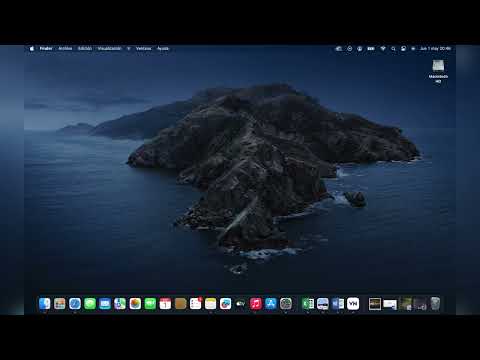Open the Trash in the Dock
Screen dimensions: 480x360
(x=435, y=304)
